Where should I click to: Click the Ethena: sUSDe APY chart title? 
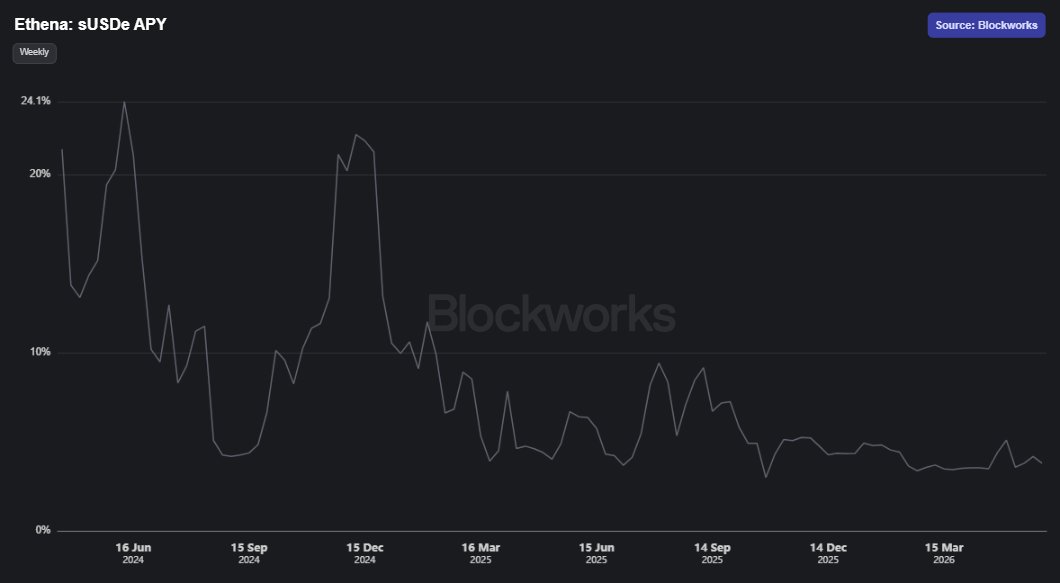tap(91, 24)
